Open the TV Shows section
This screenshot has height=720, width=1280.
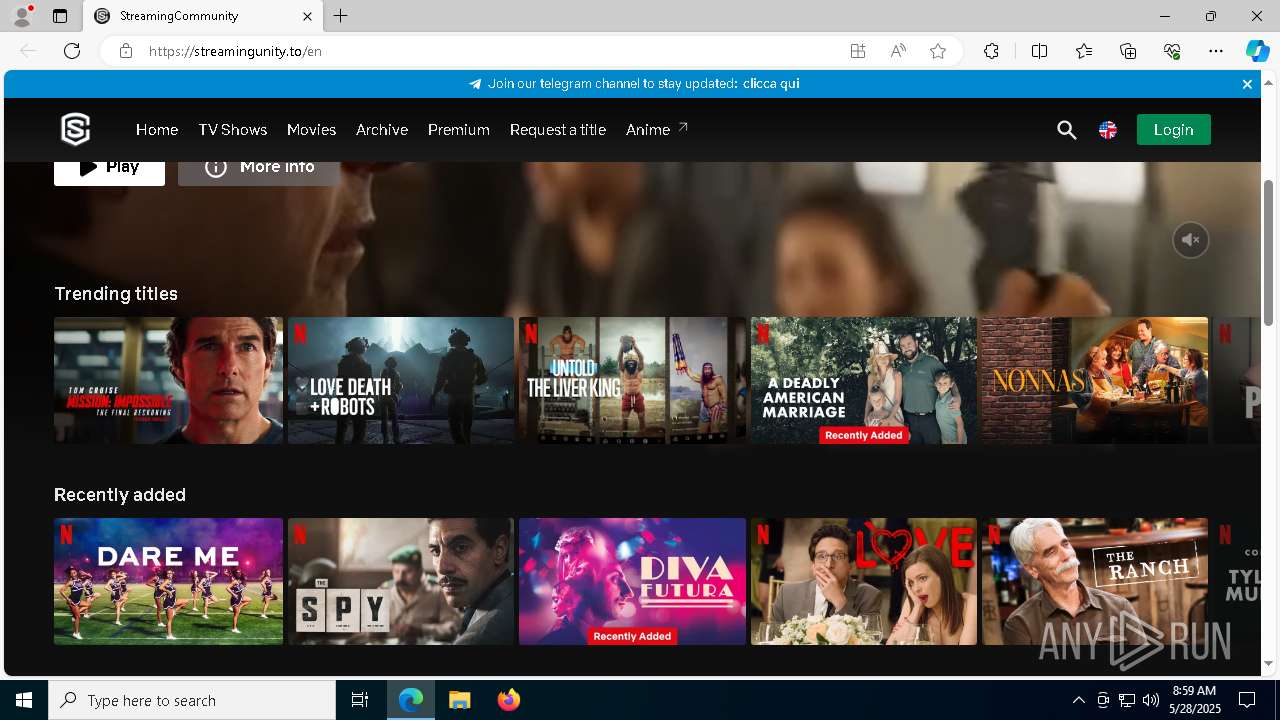(232, 130)
